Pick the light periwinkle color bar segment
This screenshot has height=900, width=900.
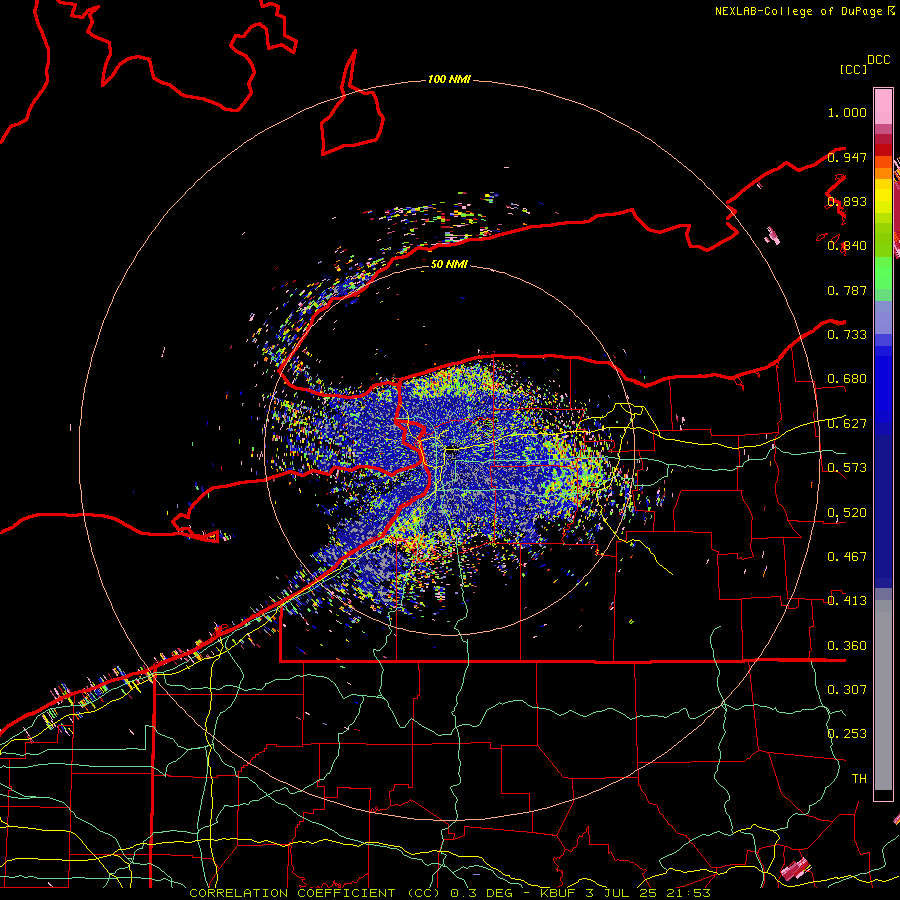[883, 317]
